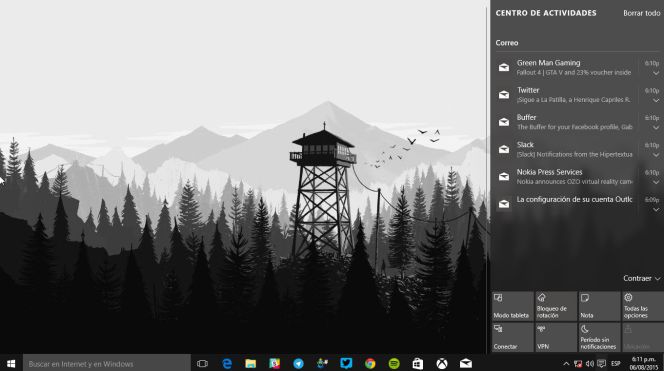Expand the Twitter notification chevron
Viewport: 664px width, 371px height.
coord(656,100)
